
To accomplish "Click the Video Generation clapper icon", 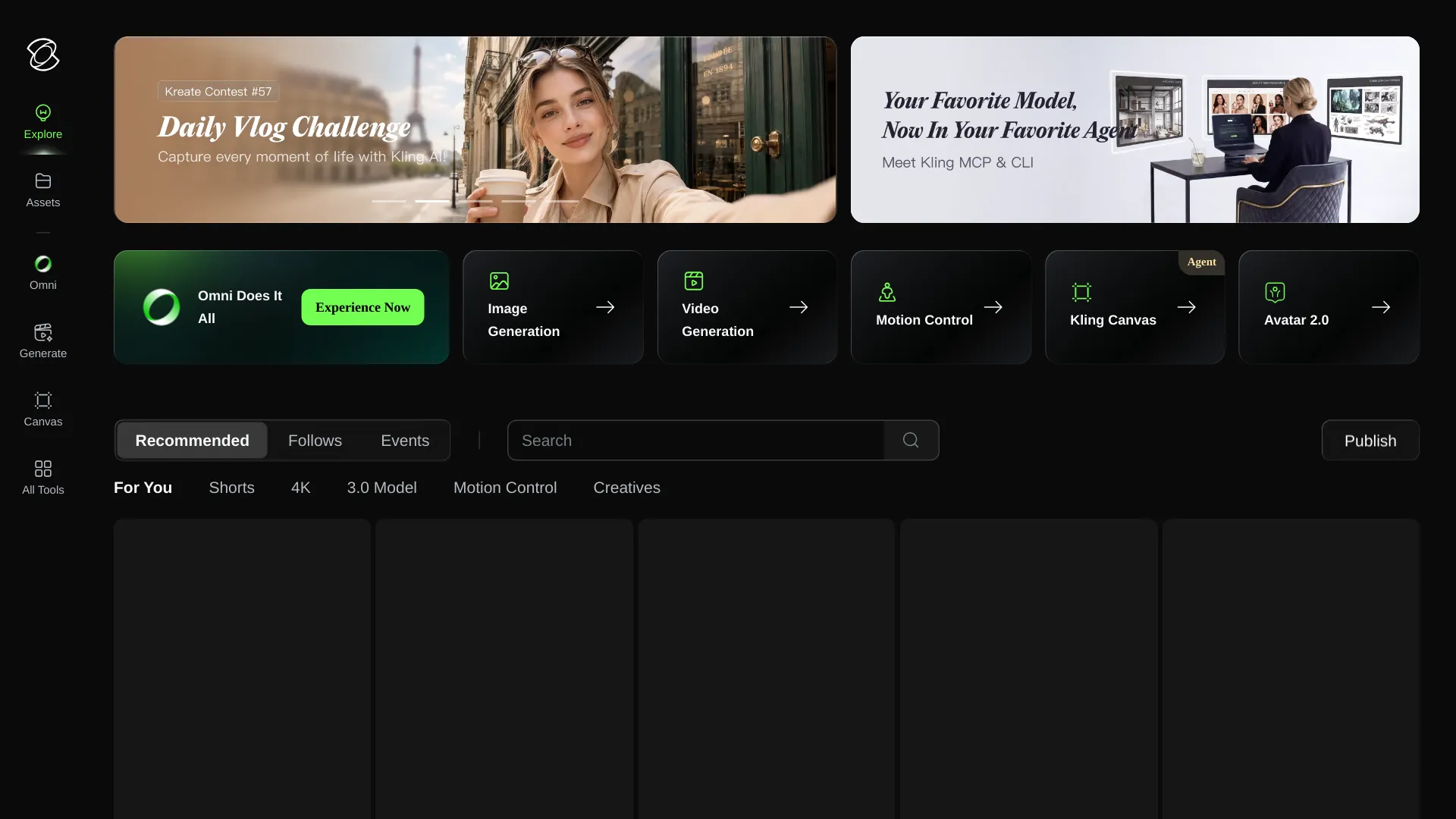I will pyautogui.click(x=693, y=281).
